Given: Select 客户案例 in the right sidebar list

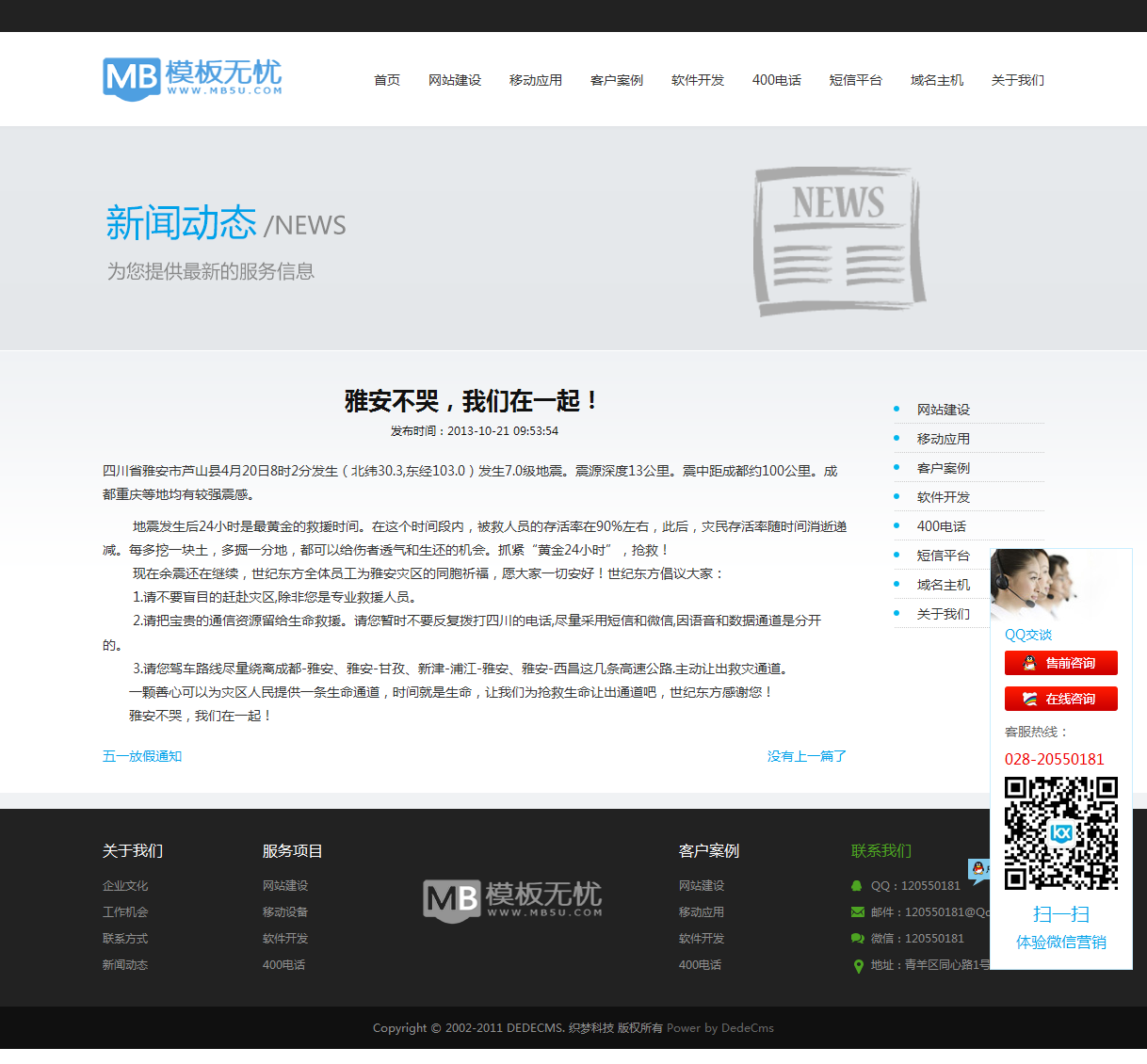Looking at the screenshot, I should tap(943, 468).
